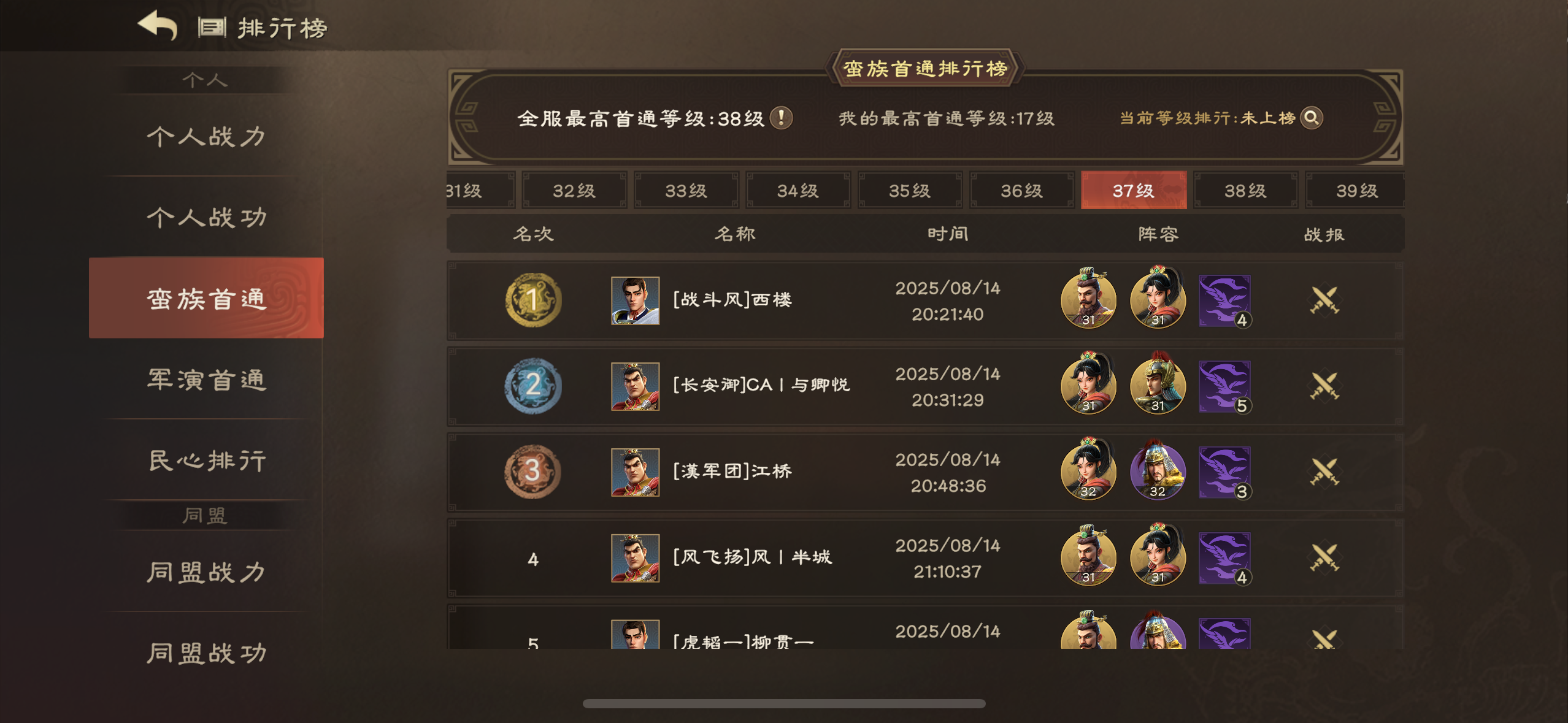Go to 同盟战力 ranking
Image resolution: width=1568 pixels, height=723 pixels.
point(206,572)
